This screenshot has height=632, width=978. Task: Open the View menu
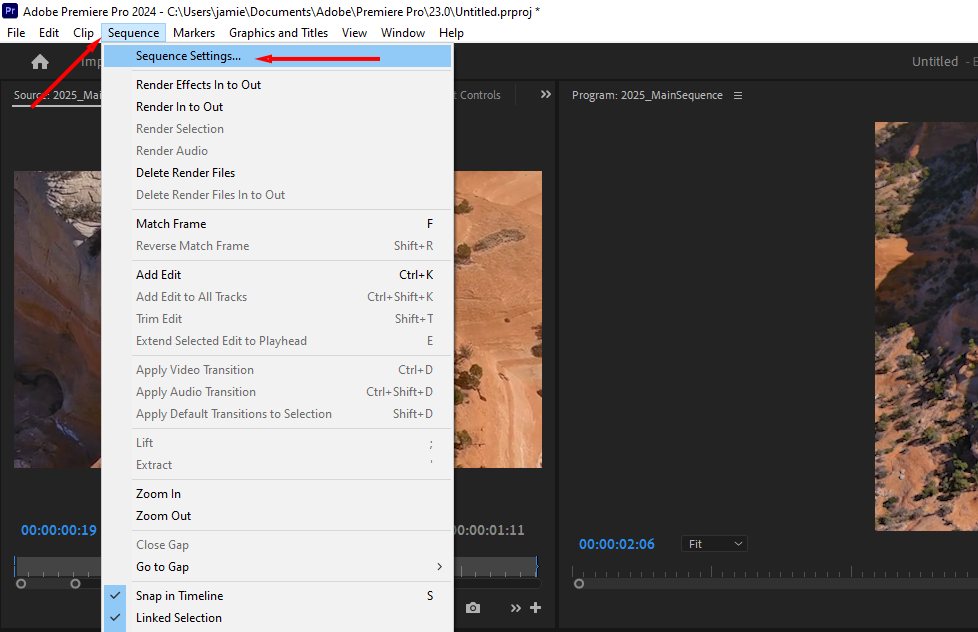(354, 32)
